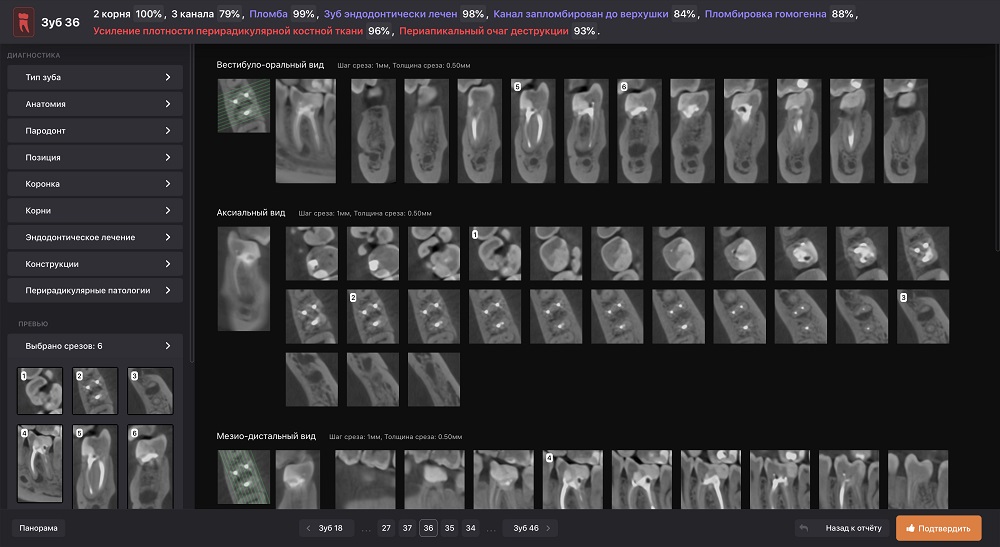Image resolution: width=1000 pixels, height=547 pixels.
Task: Click the main page scrollbar at right edge
Action: tap(997, 147)
